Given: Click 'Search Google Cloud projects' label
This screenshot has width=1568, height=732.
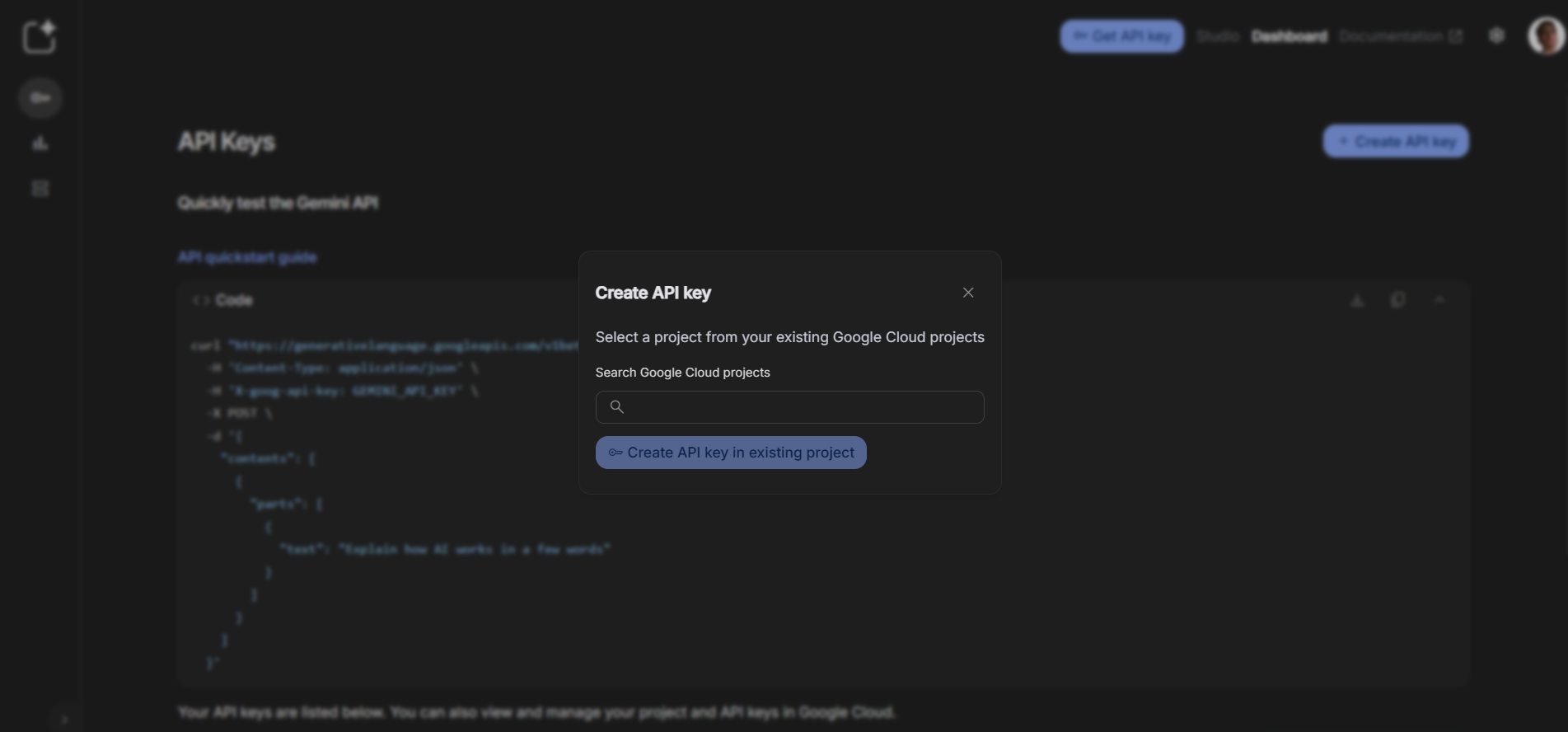Looking at the screenshot, I should (682, 373).
